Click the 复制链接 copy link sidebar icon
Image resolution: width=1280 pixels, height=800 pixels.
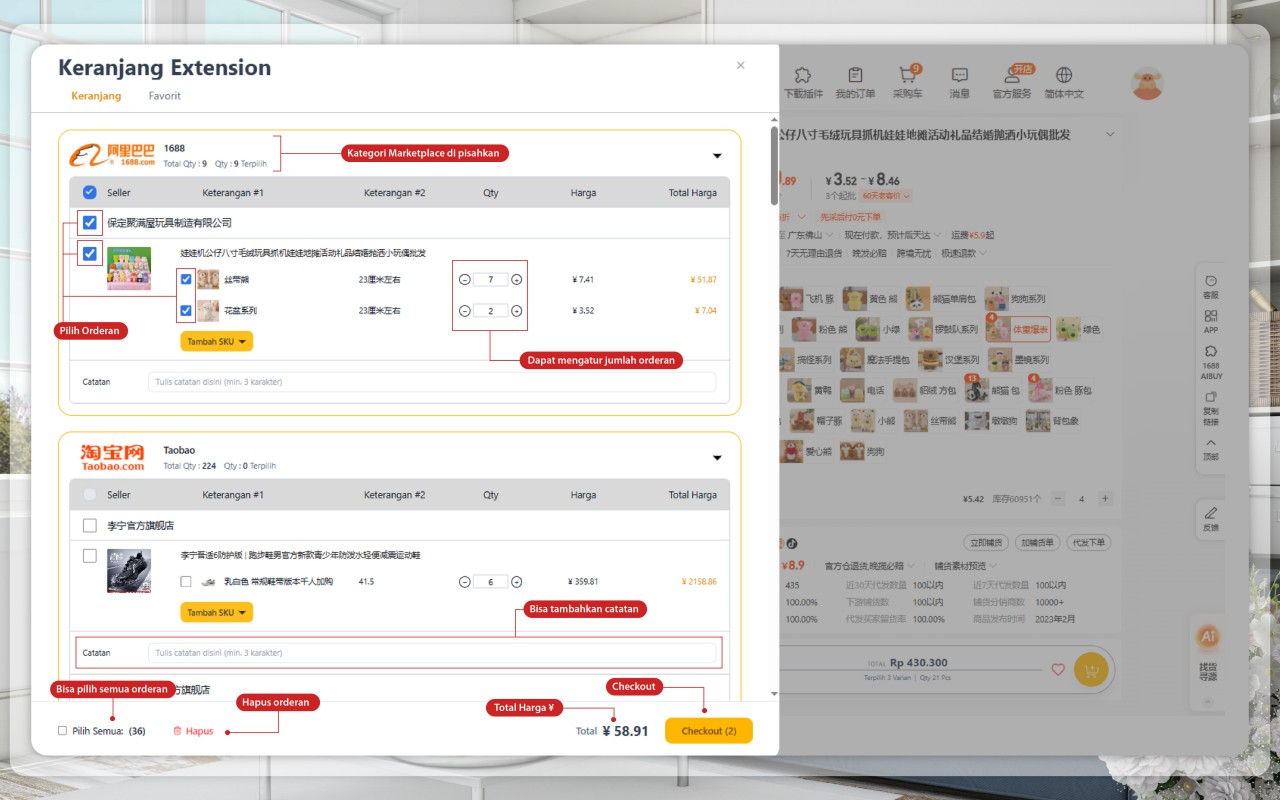[1211, 397]
